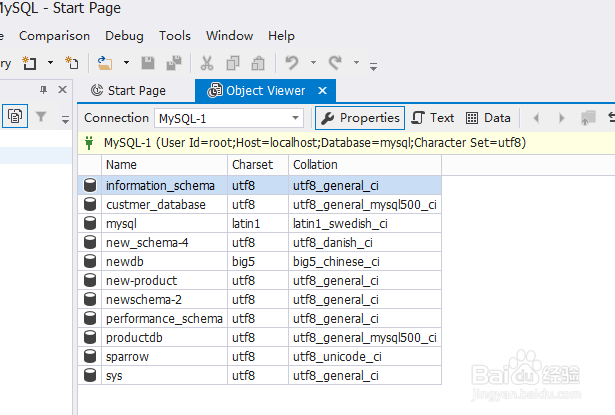
Task: Click the Cut scissors icon
Action: [207, 63]
